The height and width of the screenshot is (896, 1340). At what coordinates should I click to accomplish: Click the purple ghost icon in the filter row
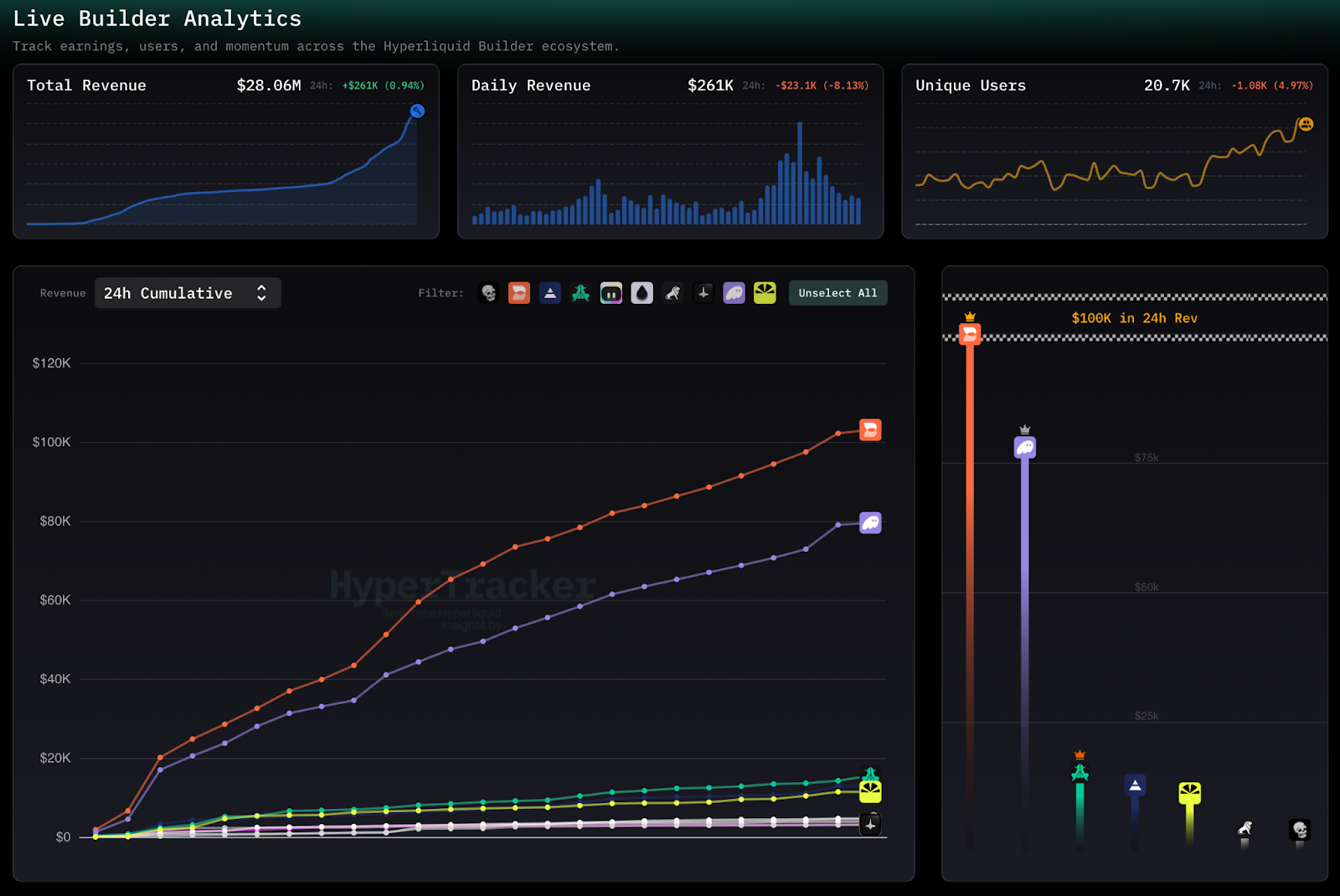[734, 293]
